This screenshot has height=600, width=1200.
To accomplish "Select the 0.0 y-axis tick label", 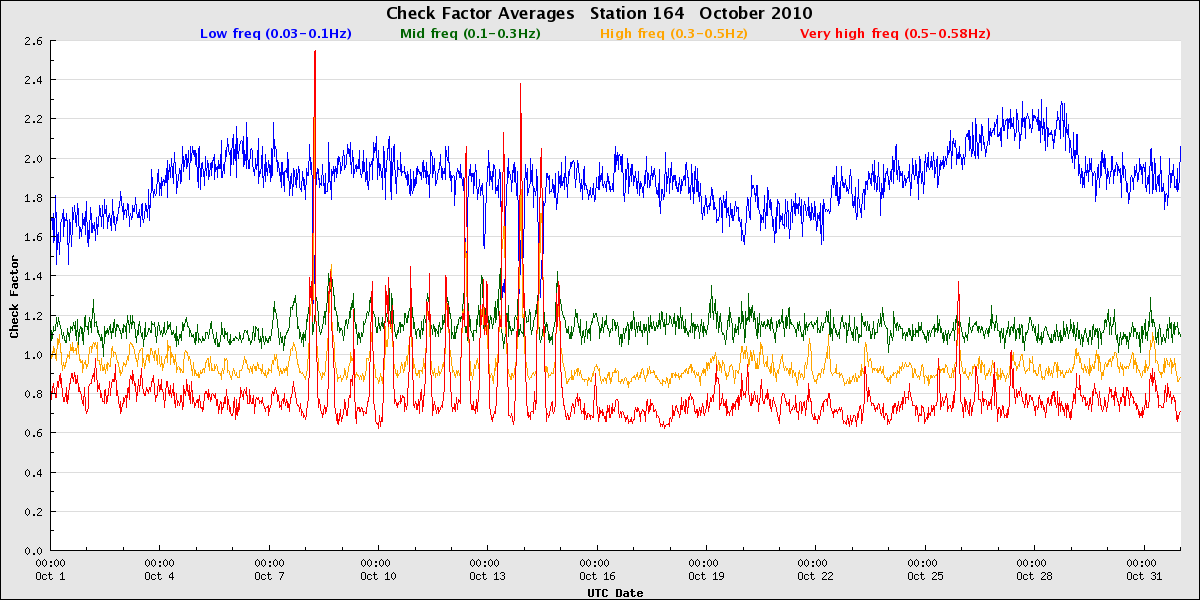I will click(x=33, y=551).
